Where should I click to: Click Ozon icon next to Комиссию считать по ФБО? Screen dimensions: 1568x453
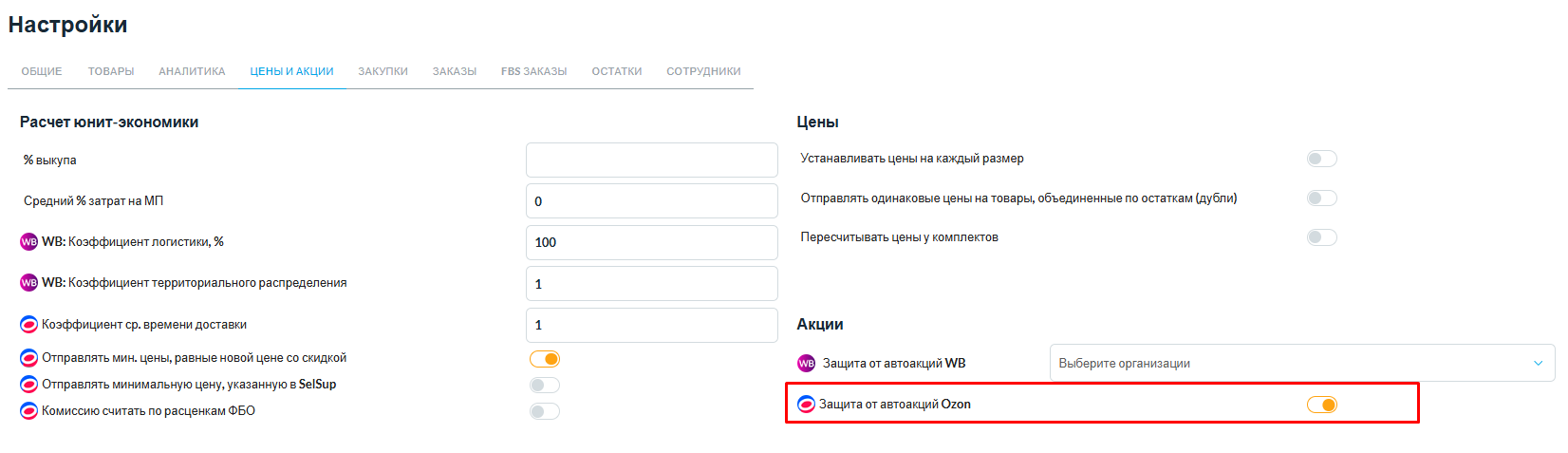28,411
